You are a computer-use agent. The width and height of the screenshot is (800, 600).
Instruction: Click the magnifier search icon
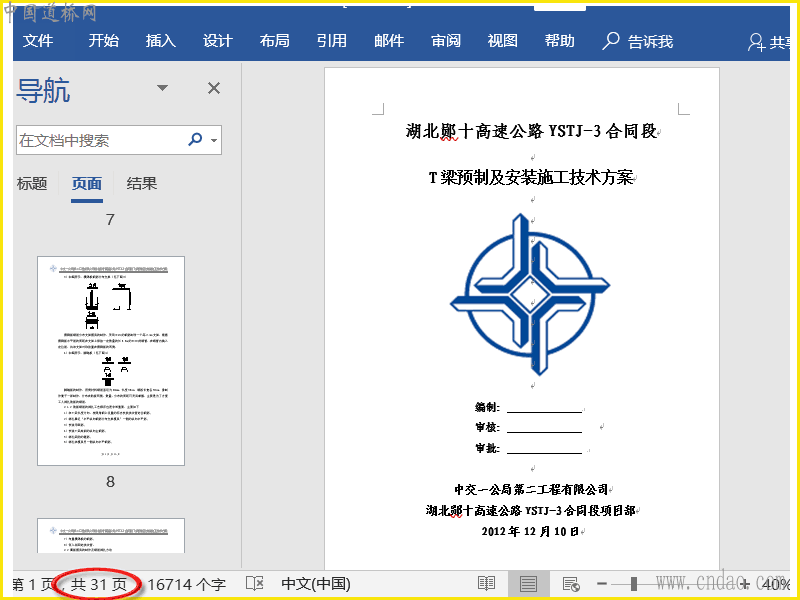(x=195, y=139)
